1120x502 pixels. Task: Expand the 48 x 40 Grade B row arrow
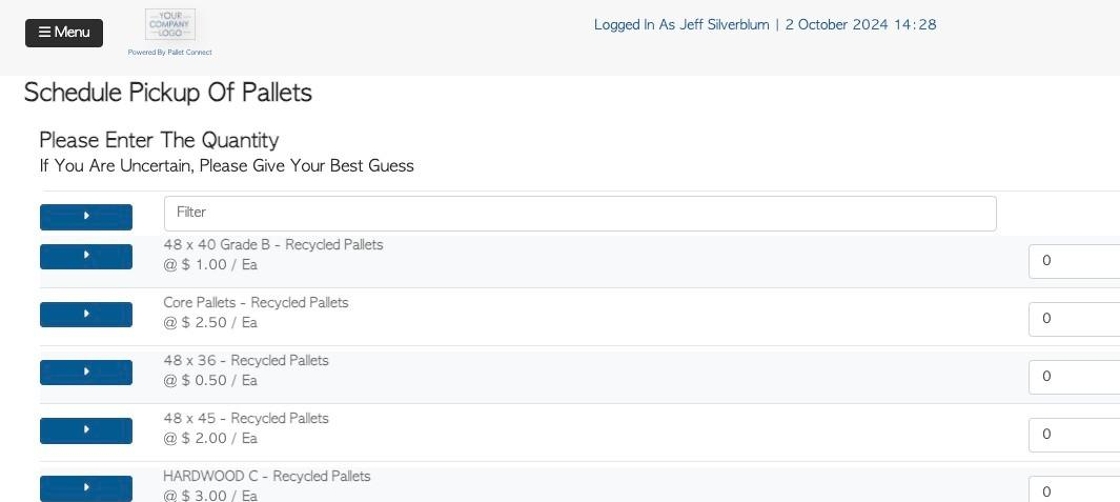86,256
